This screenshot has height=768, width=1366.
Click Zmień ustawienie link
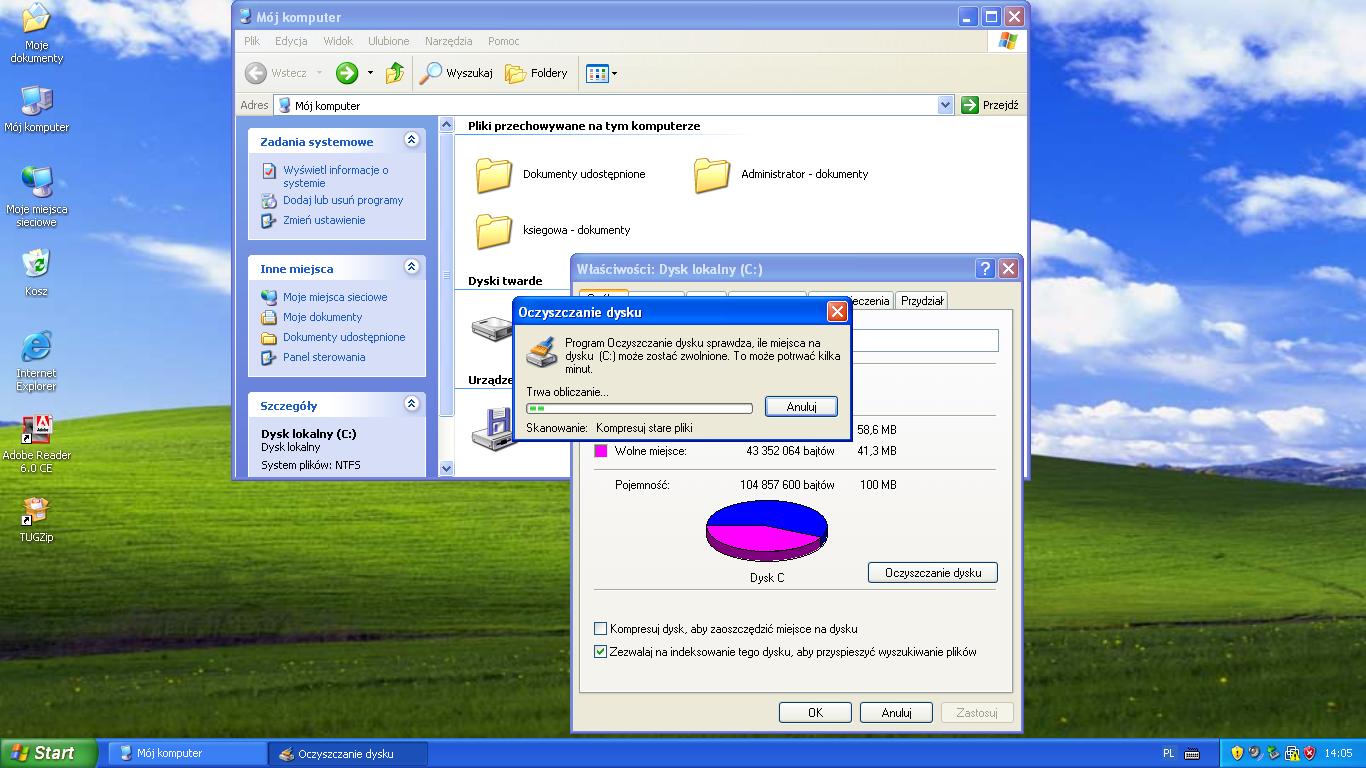[x=324, y=220]
